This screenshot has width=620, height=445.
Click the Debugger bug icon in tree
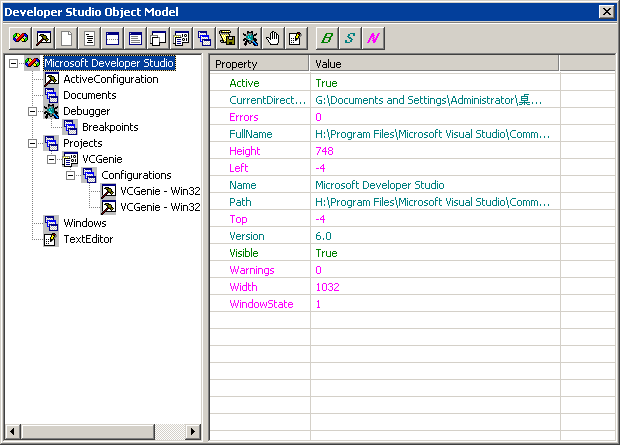[x=51, y=112]
